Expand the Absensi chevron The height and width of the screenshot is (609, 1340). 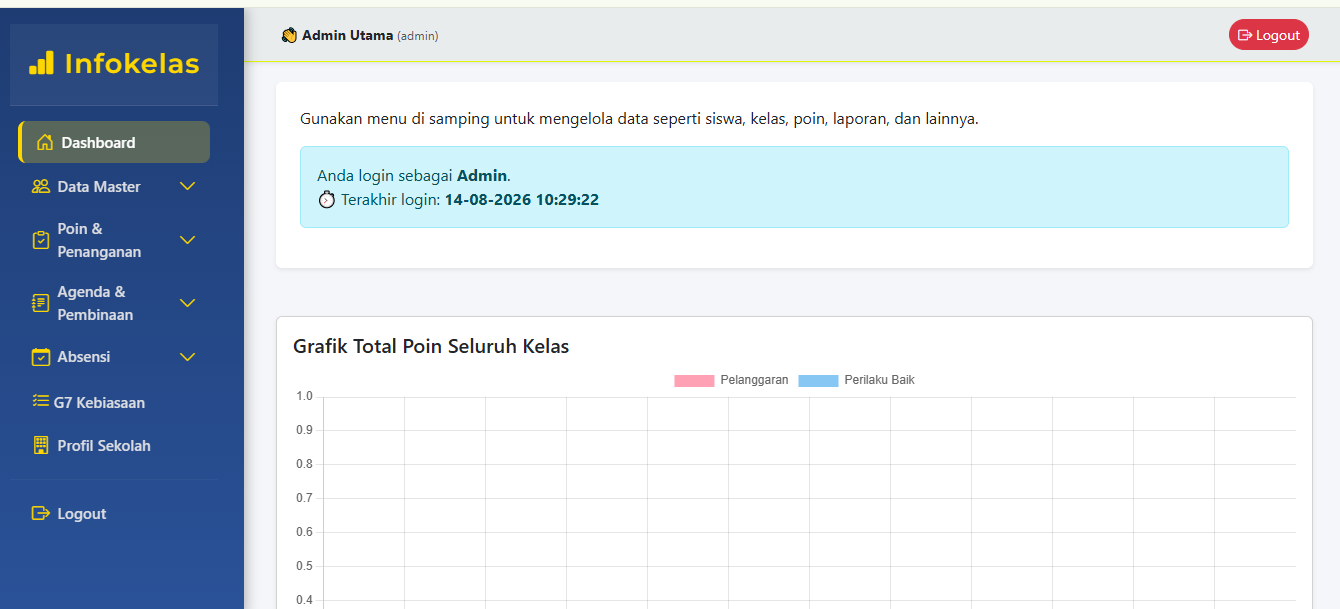187,357
